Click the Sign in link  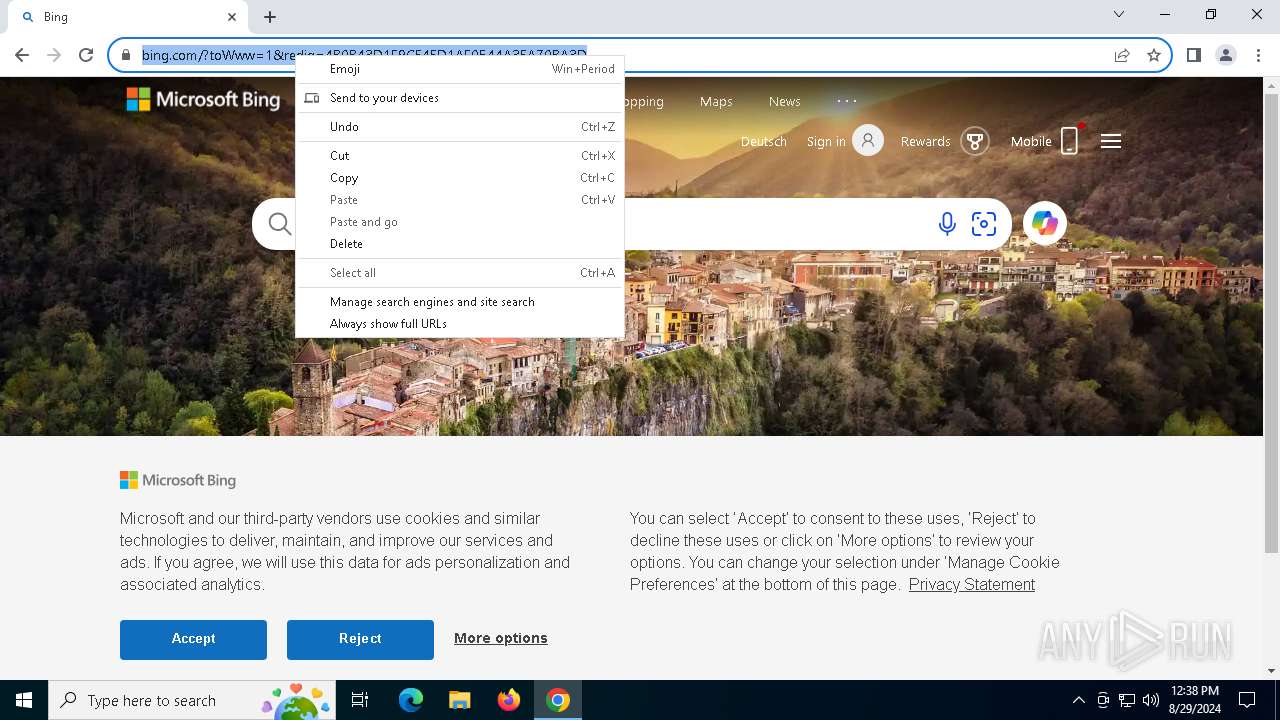coord(826,142)
